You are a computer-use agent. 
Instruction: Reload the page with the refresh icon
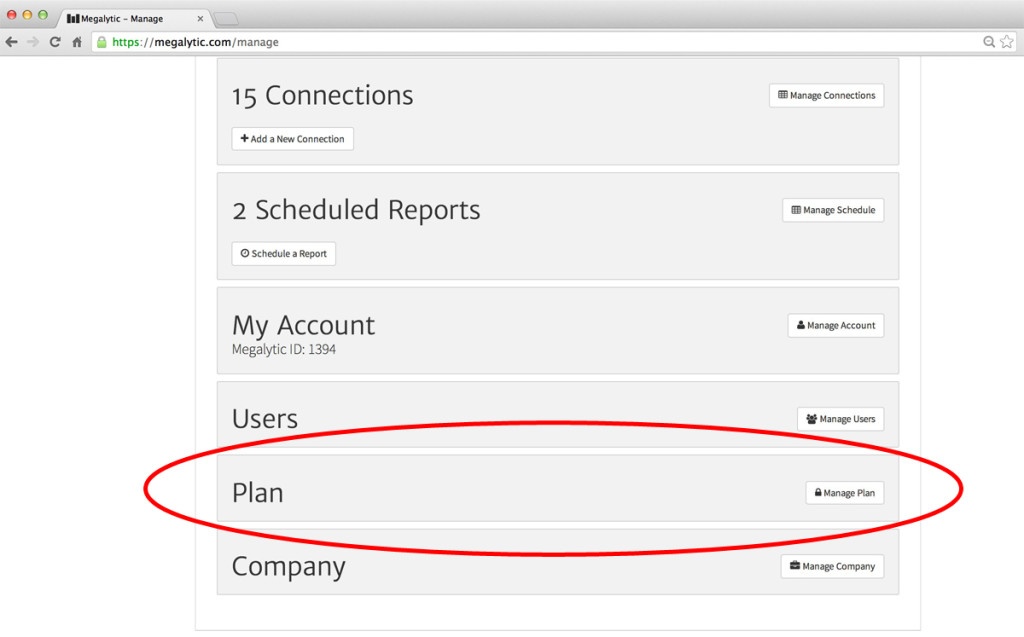click(x=55, y=42)
